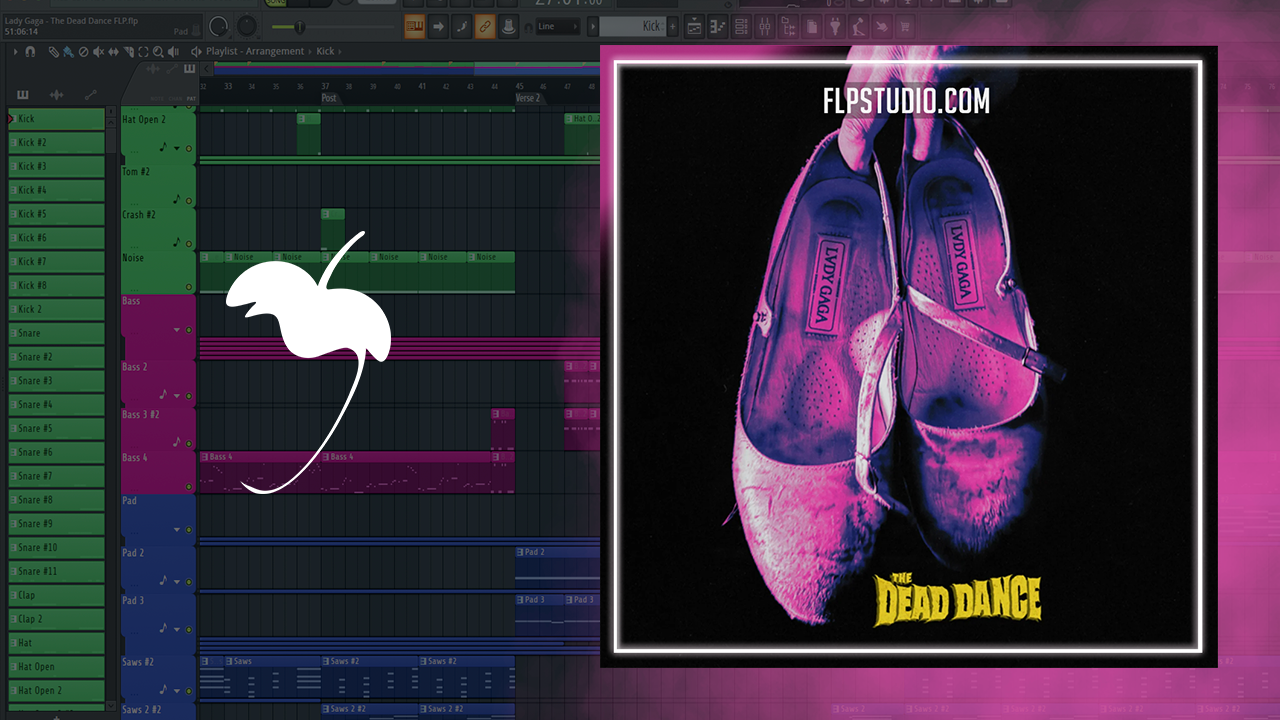
Task: Select the Paint brush tool
Action: pos(68,51)
